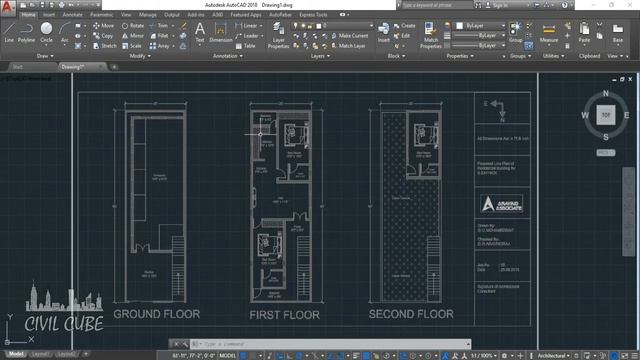Click the Paste clipboard tool
640x360 pixels.
584,33
